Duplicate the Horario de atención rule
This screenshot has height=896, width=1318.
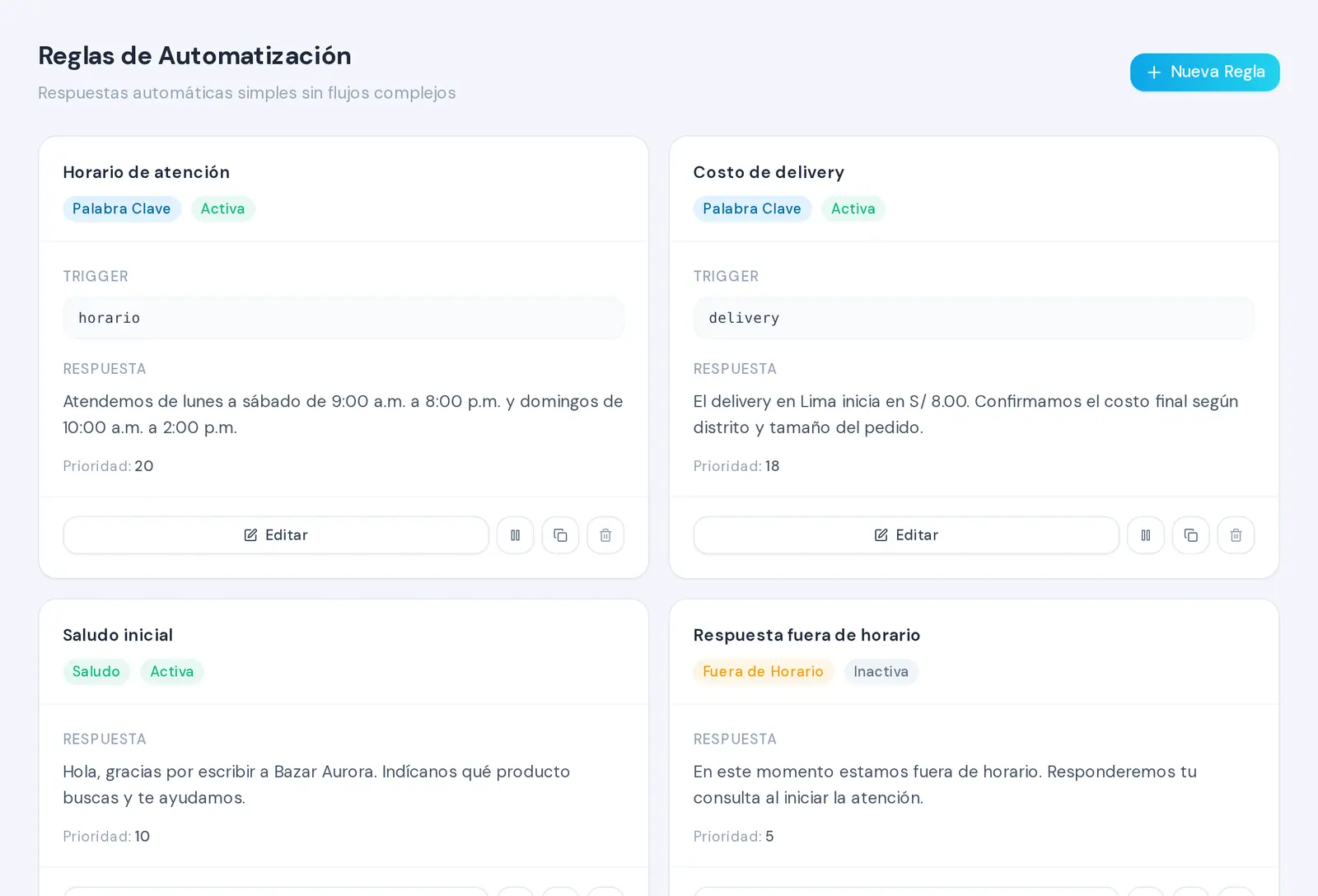(x=560, y=535)
